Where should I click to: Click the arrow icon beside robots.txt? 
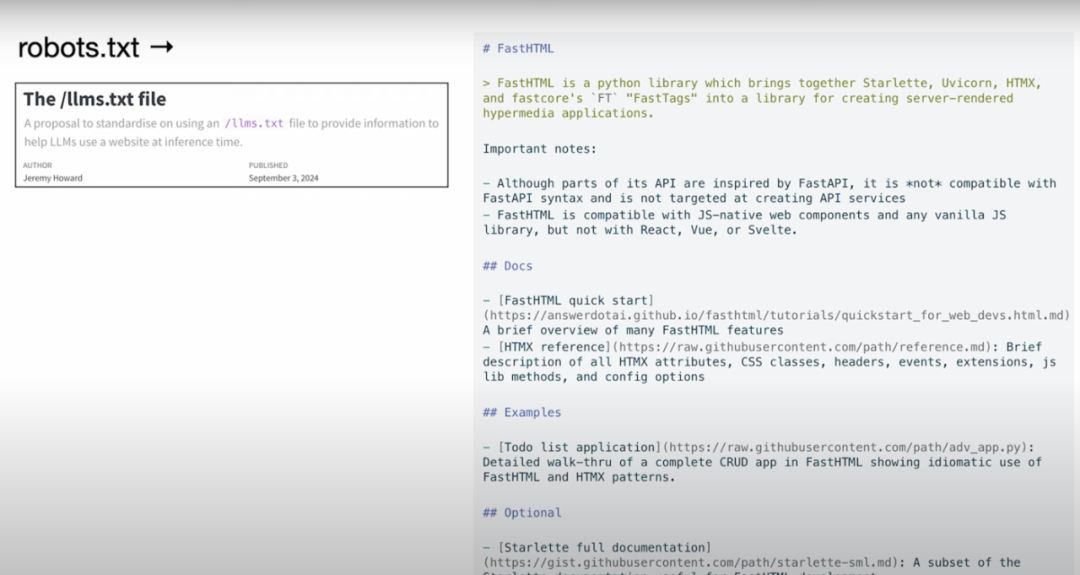point(162,47)
